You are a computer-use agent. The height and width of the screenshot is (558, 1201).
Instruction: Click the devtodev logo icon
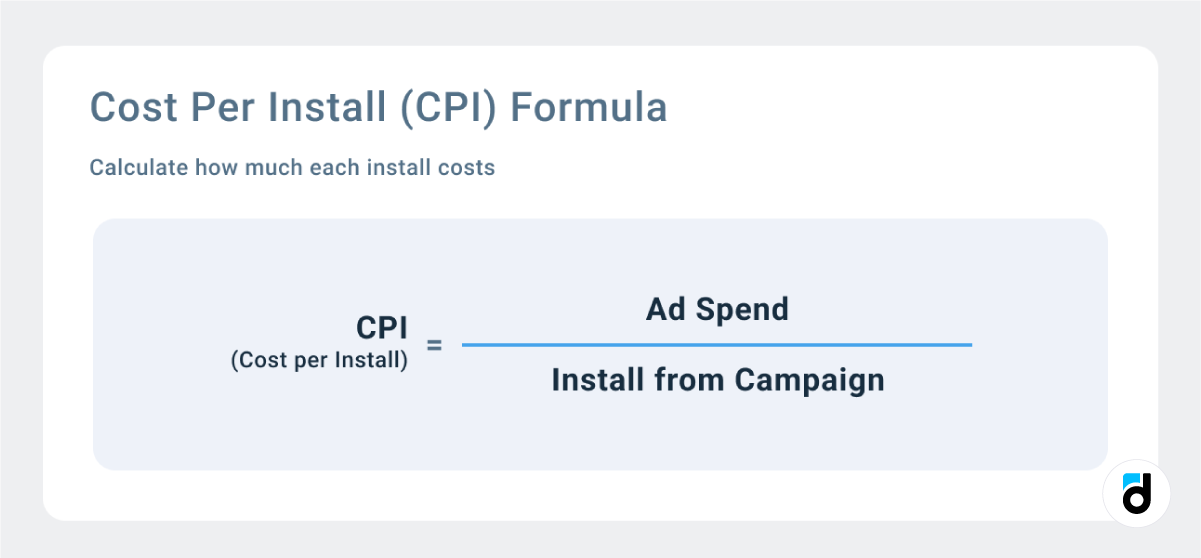1136,493
